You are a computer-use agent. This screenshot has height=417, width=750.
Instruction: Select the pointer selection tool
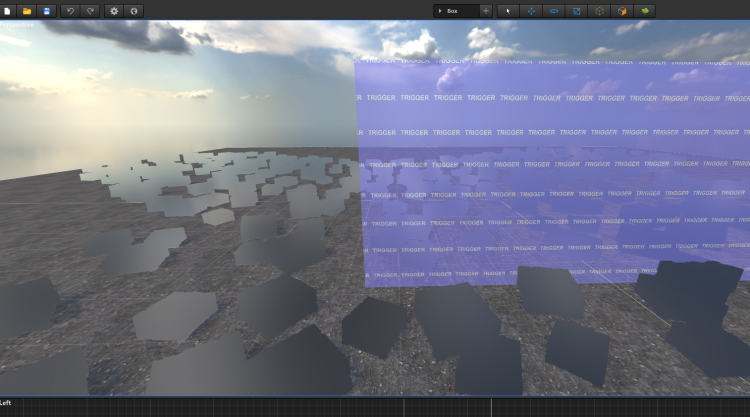point(508,10)
